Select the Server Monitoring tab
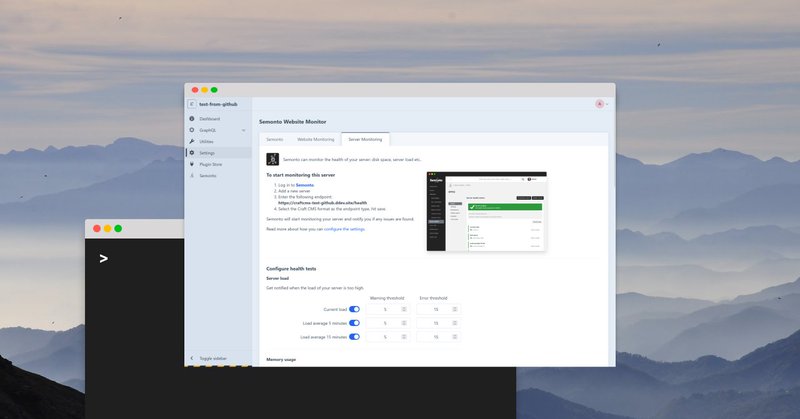The height and width of the screenshot is (419, 800). [x=365, y=139]
